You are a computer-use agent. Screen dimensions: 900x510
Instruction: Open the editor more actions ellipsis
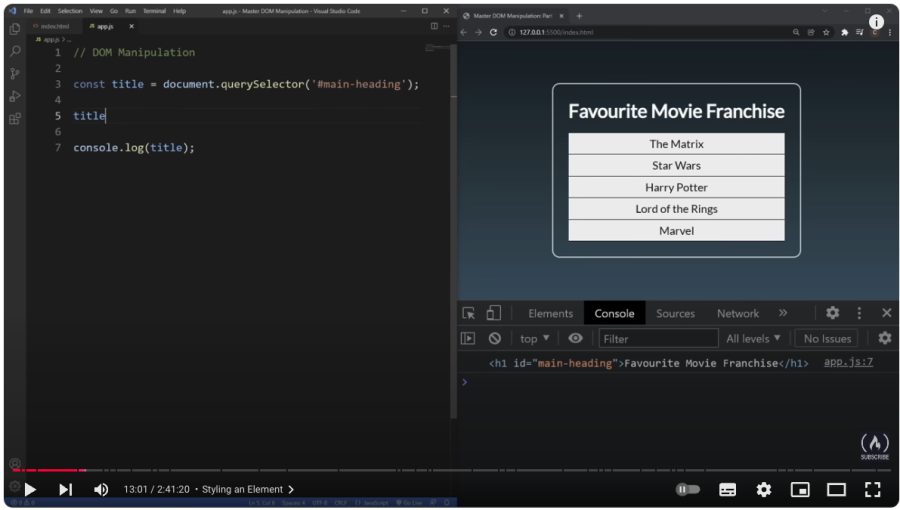pos(446,26)
